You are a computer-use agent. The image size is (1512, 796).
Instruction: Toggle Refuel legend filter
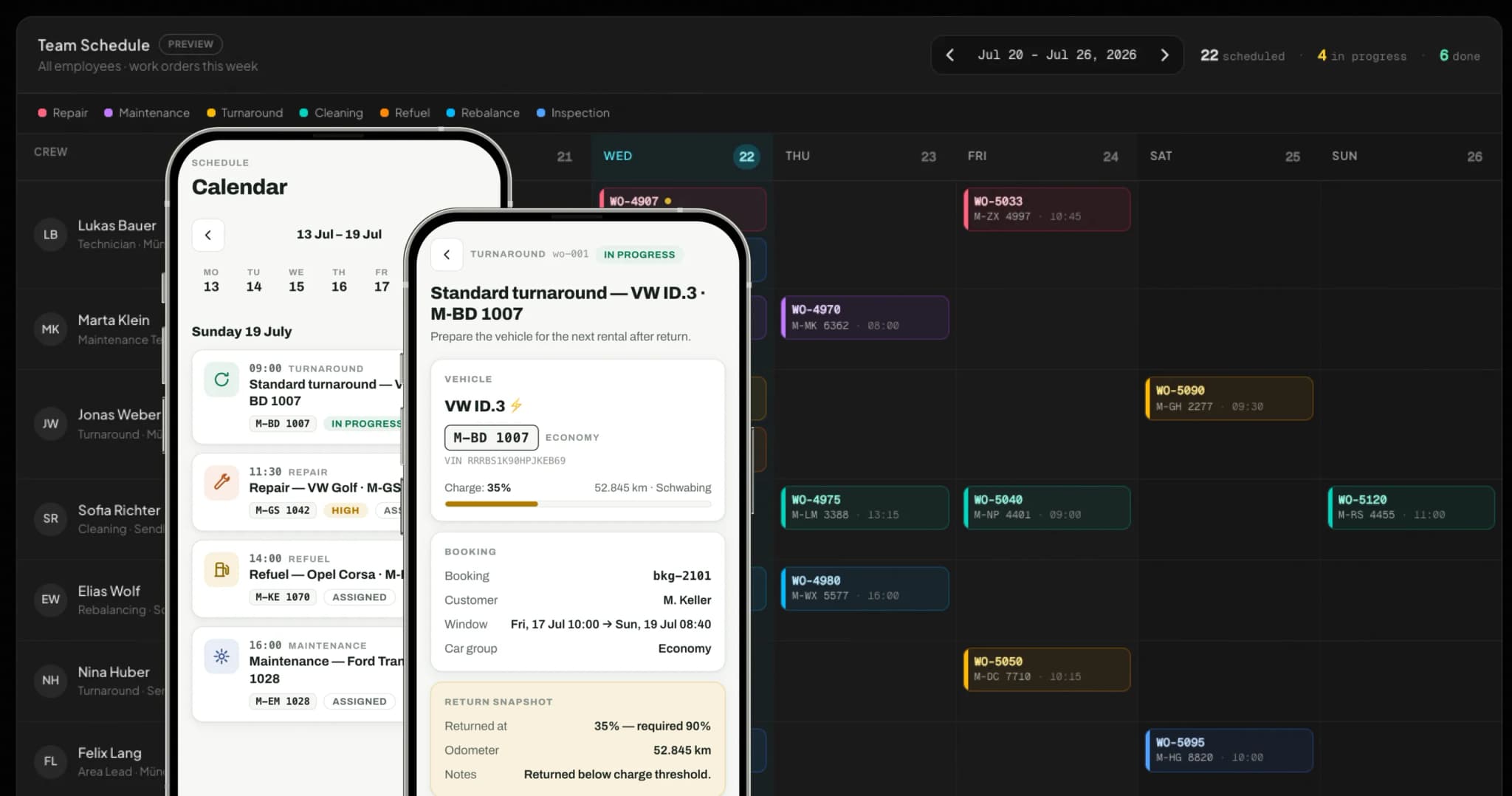click(405, 113)
